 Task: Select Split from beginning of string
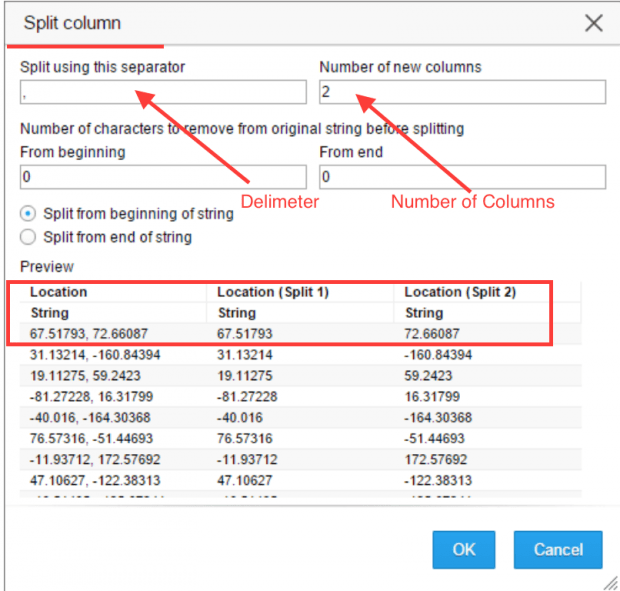(x=28, y=214)
